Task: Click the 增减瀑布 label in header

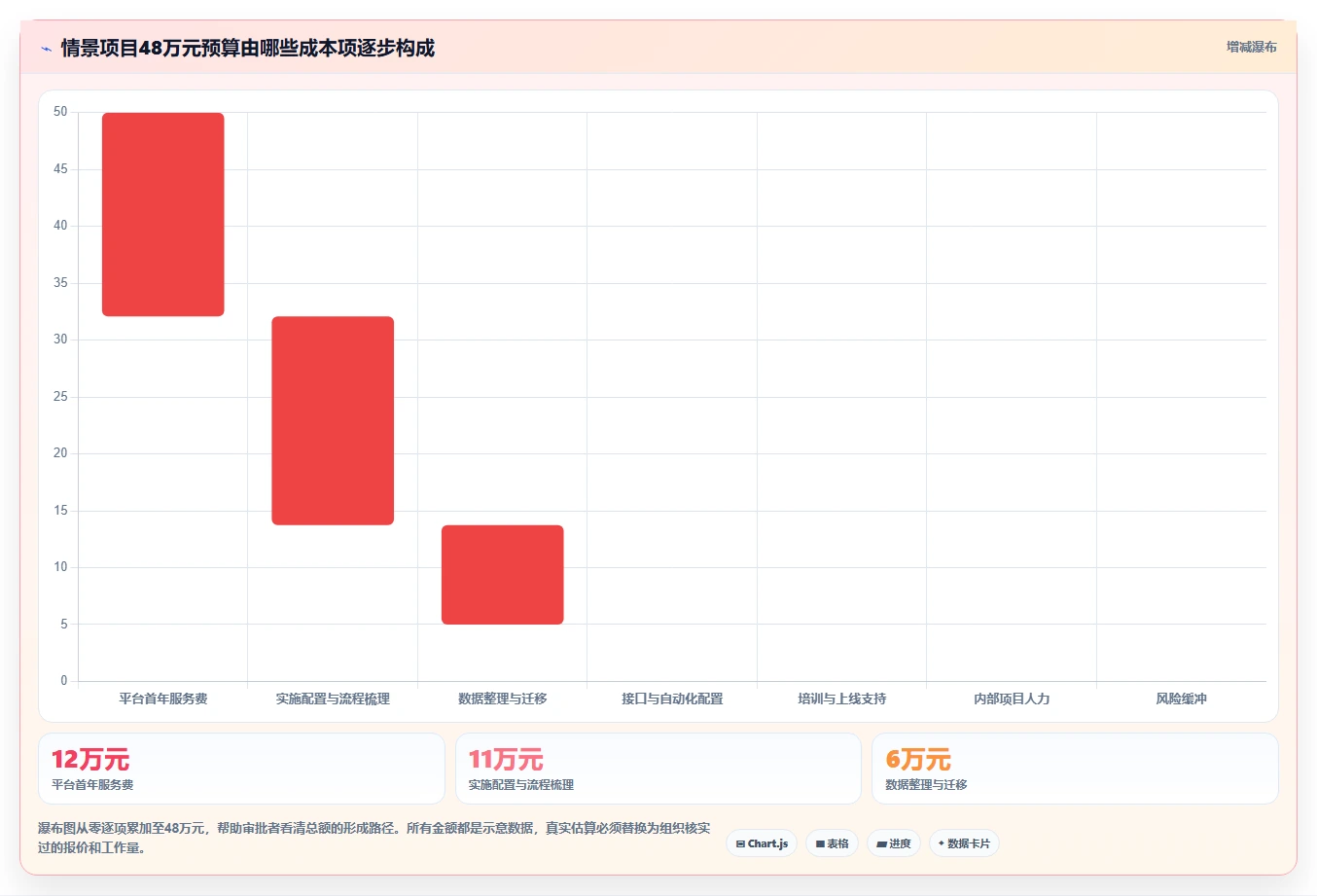Action: (x=1251, y=47)
